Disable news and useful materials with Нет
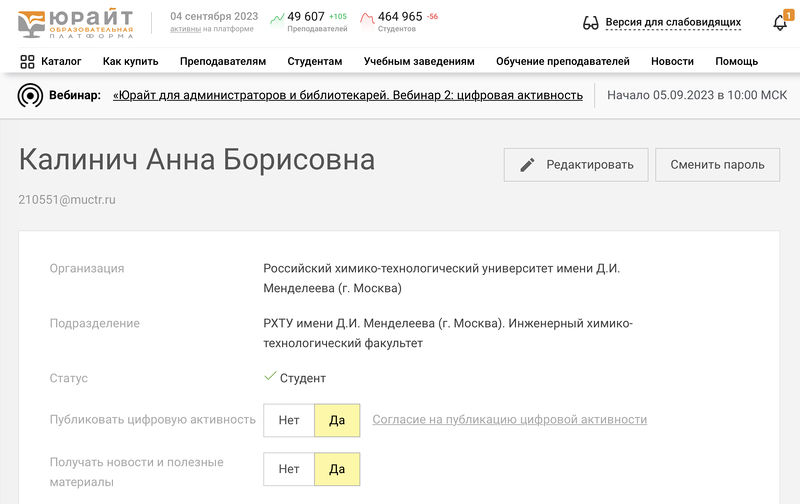 point(289,469)
